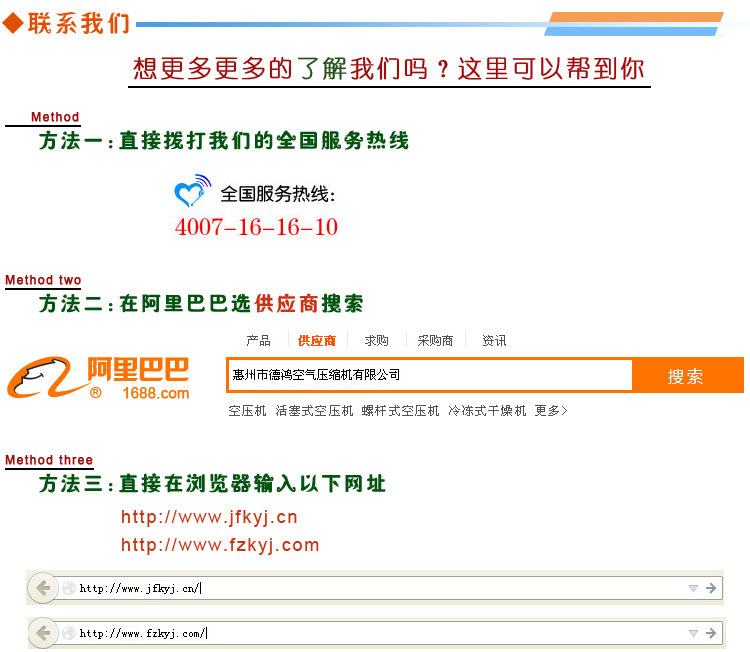Screen dimensions: 750x652
Task: Open the red http://www.jfkyj.cn link
Action: point(209,517)
